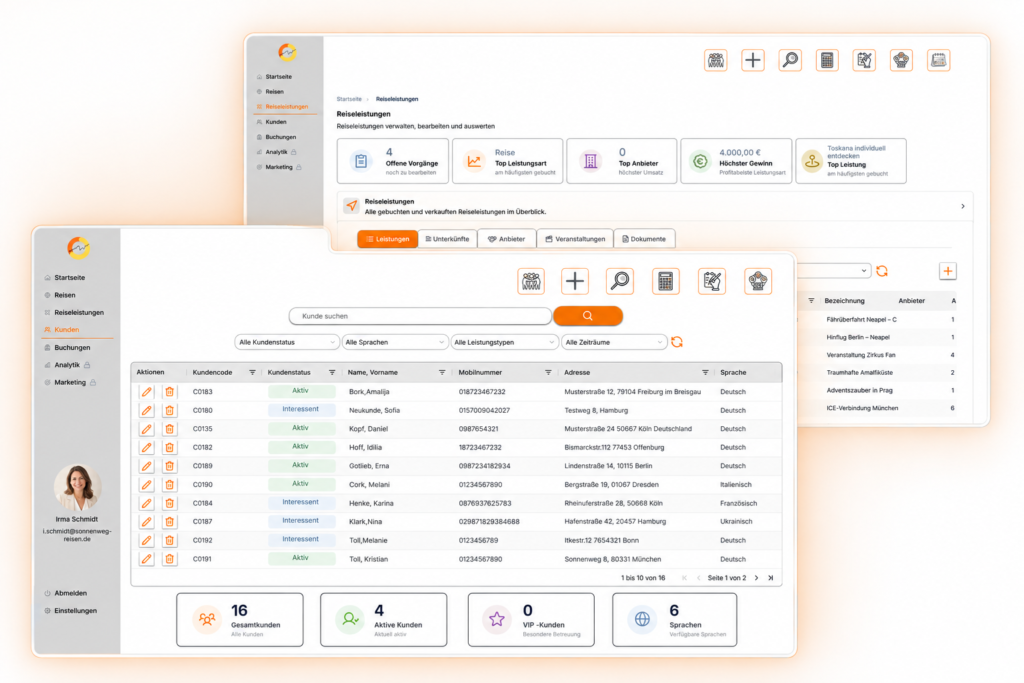
Task: Filter Kundenstatus column
Action: coord(332,372)
